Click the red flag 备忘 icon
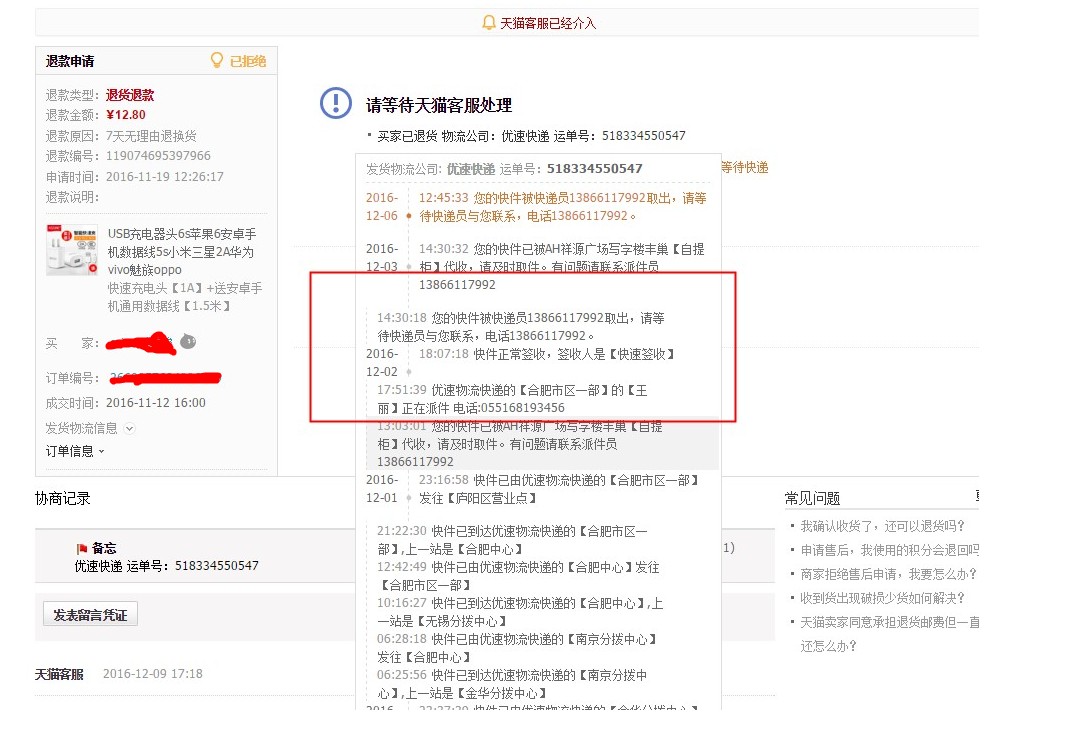 (x=81, y=548)
